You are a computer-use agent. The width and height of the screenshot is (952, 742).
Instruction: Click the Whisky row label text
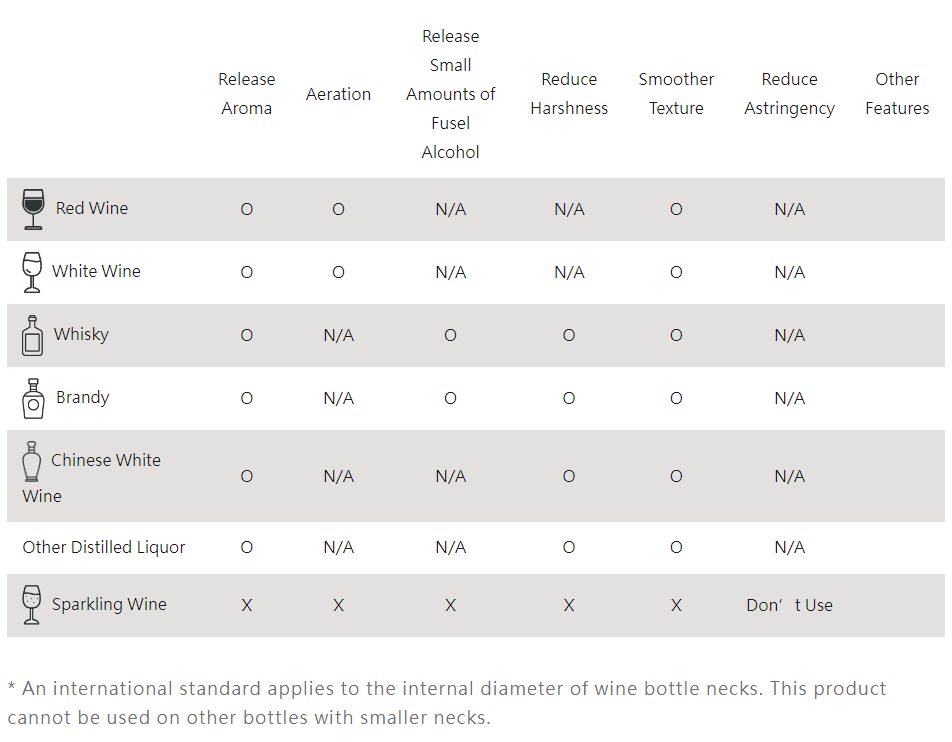81,334
